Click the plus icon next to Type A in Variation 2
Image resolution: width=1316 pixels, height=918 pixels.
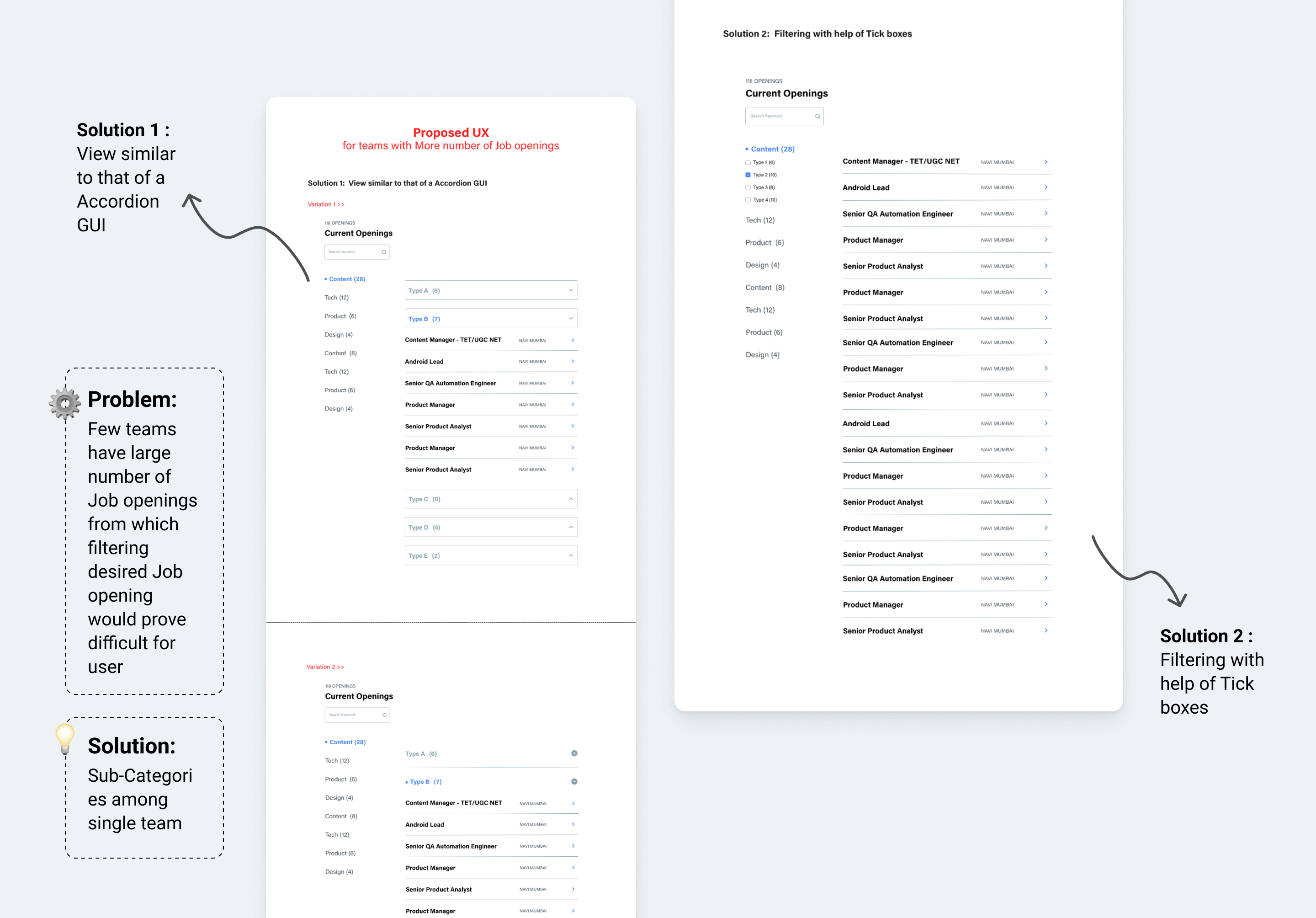tap(574, 753)
